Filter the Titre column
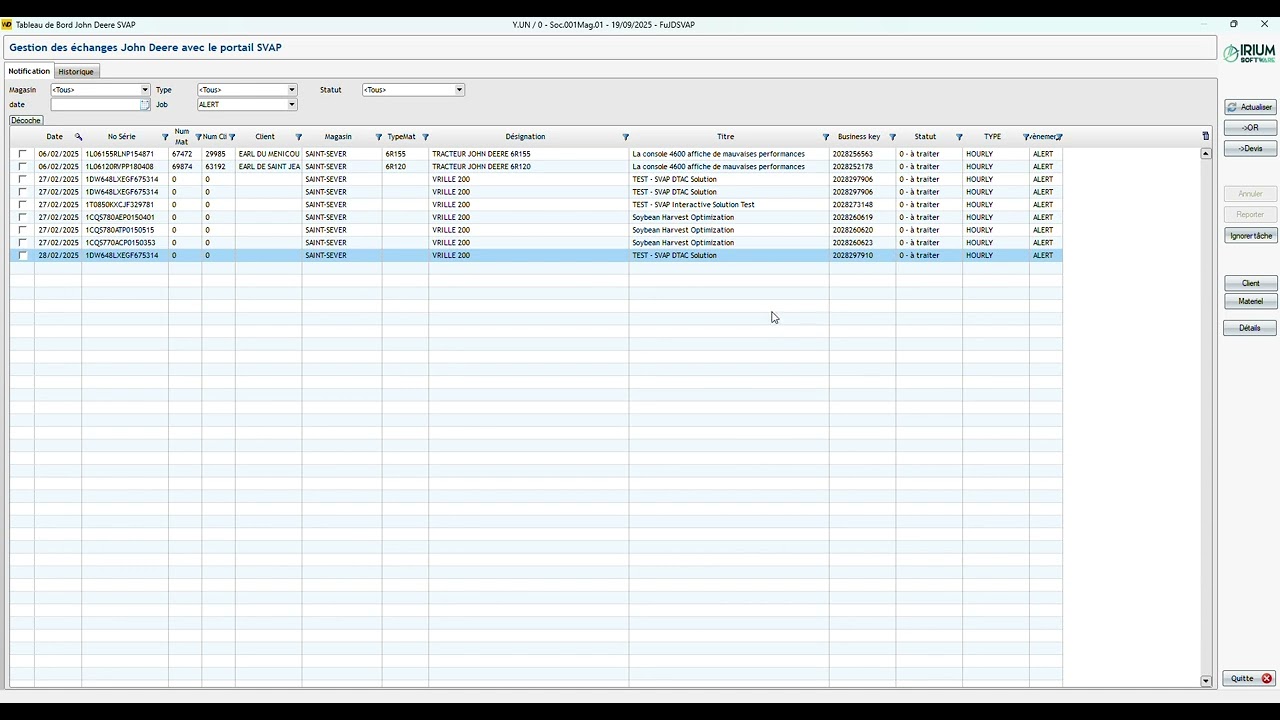 pyautogui.click(x=826, y=137)
